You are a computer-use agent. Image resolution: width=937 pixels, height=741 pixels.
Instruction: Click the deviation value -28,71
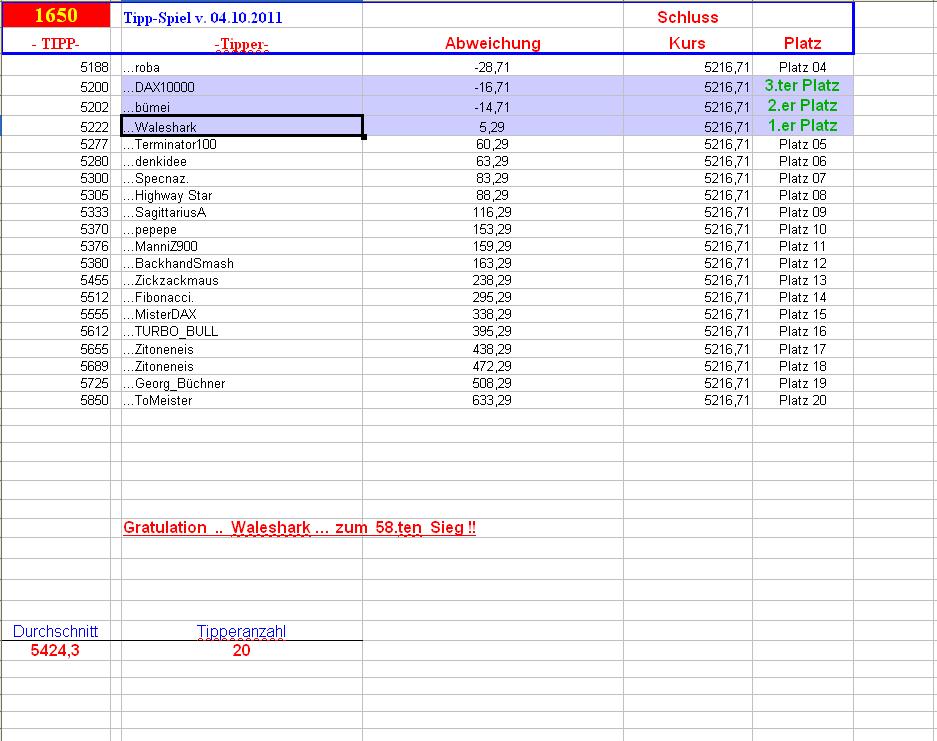tap(492, 68)
